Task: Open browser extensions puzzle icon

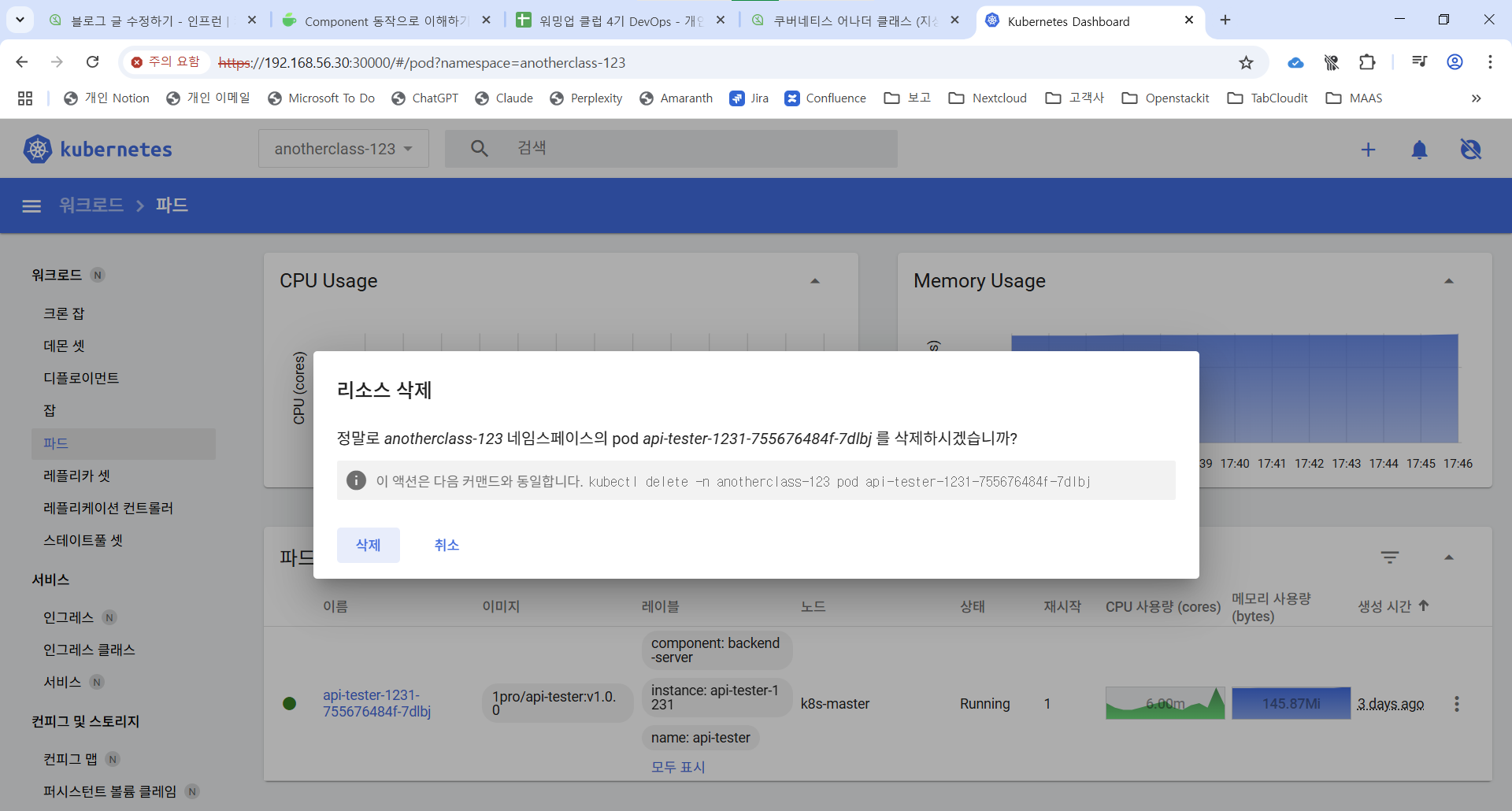Action: click(1367, 62)
